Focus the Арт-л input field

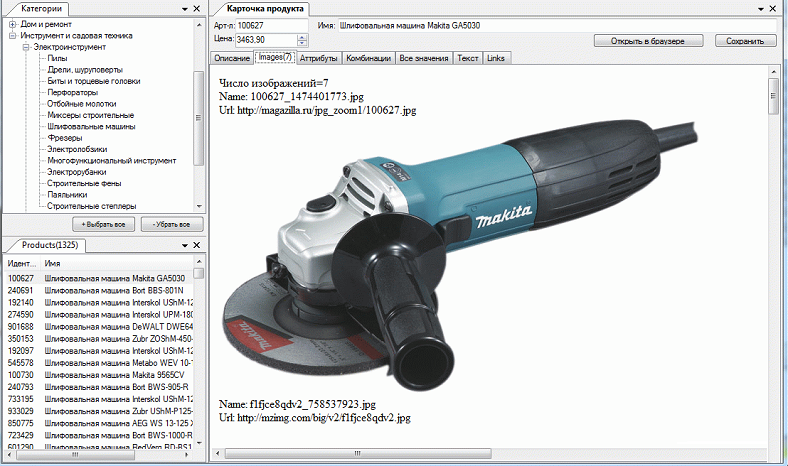pos(271,25)
